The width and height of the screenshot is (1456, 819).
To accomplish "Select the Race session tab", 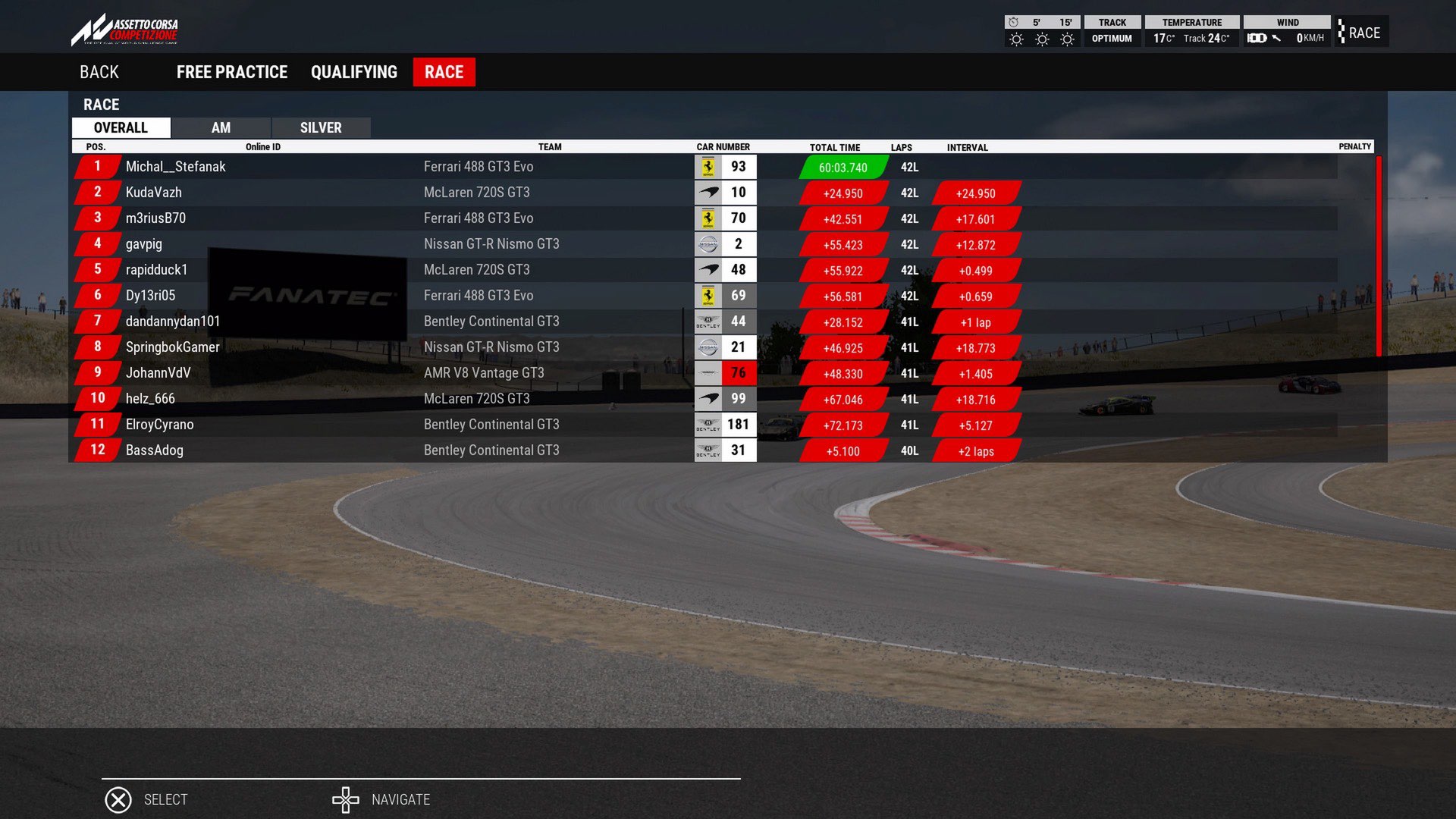I will click(444, 72).
